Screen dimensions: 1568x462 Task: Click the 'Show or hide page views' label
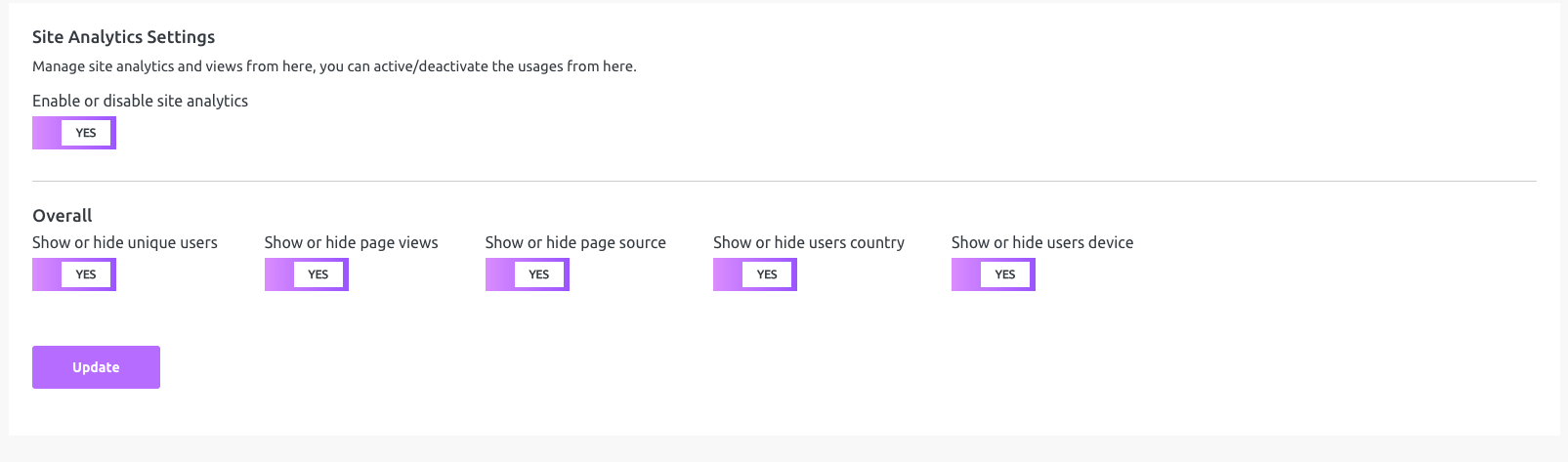351,242
